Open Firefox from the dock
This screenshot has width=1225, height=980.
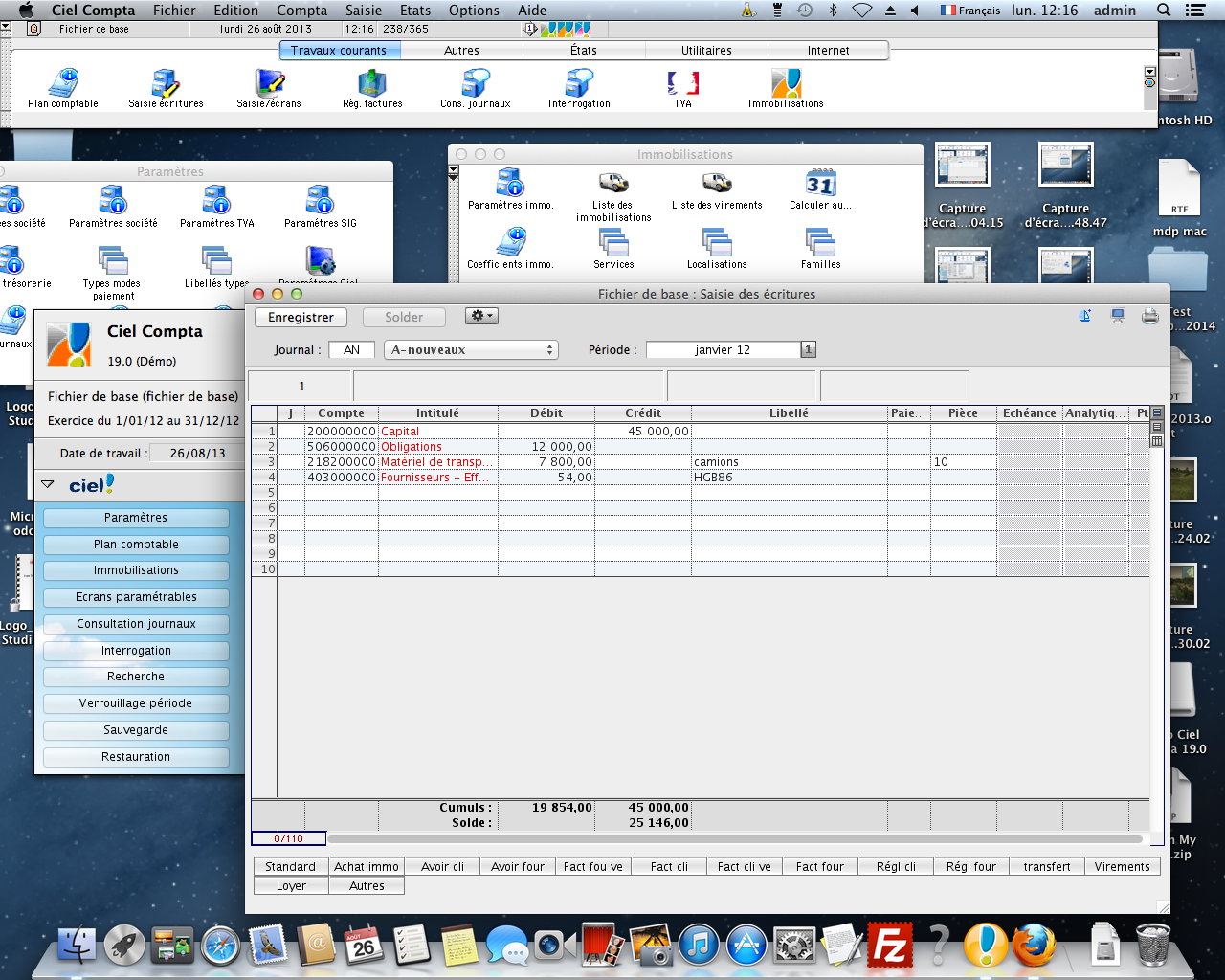[1034, 946]
